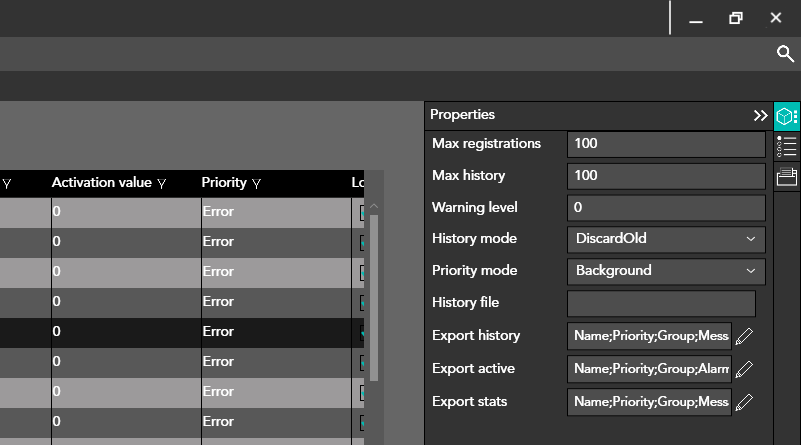Click the Priority column header

pos(223,183)
